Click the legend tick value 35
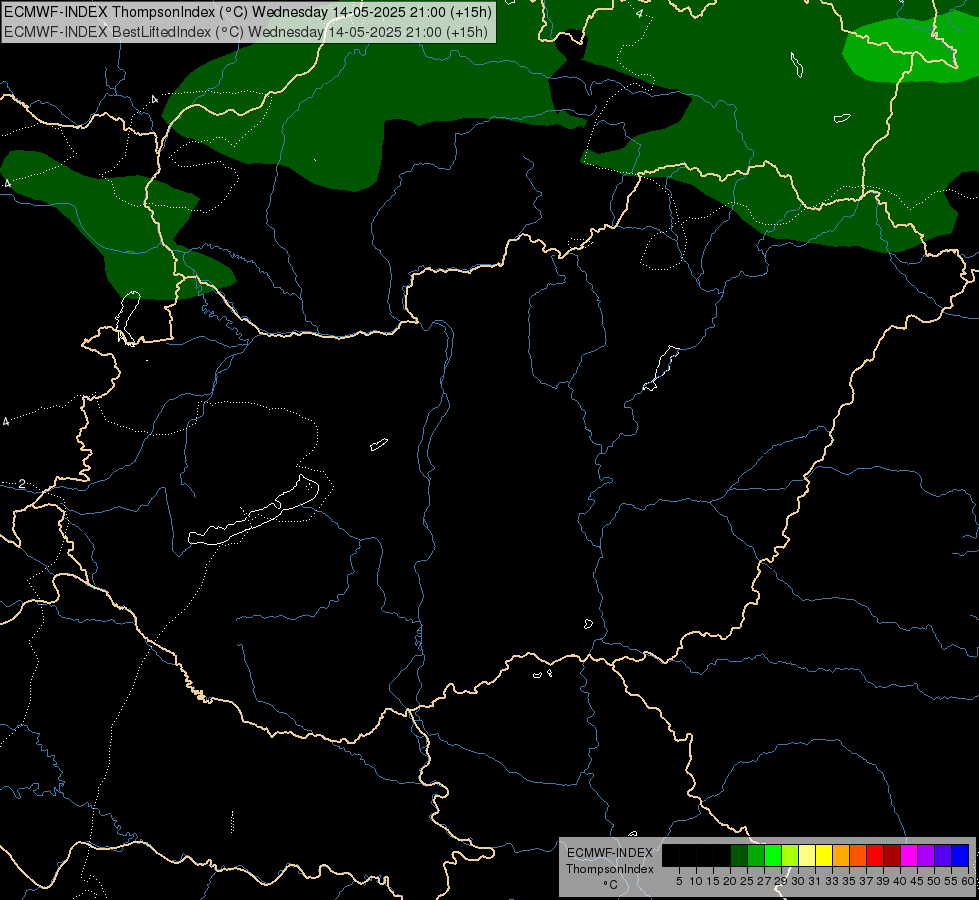This screenshot has width=979, height=900. (x=849, y=881)
